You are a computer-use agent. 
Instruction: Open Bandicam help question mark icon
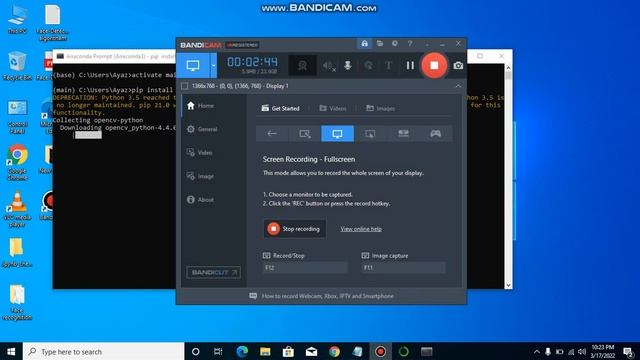pos(410,43)
